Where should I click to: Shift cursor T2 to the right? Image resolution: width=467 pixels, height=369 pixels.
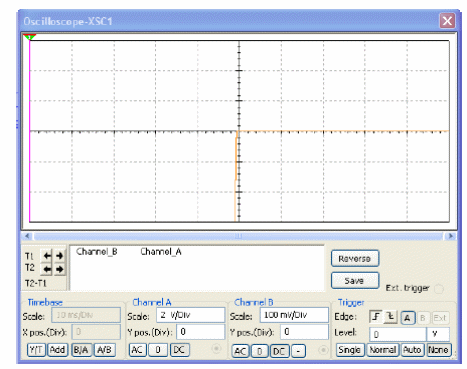(x=59, y=269)
